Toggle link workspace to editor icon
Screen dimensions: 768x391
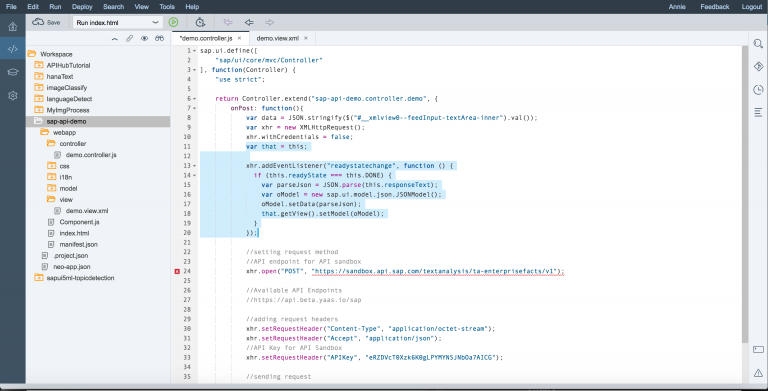point(129,38)
